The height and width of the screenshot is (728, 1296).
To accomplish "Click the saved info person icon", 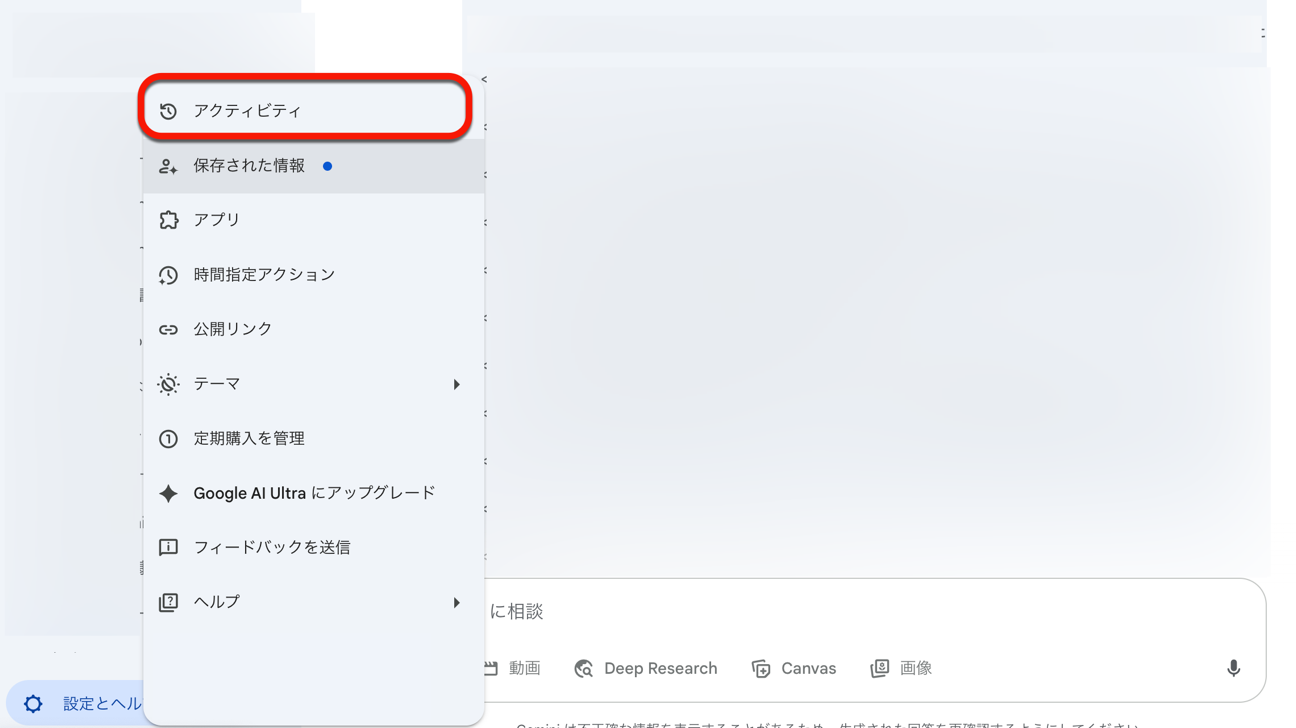I will click(x=168, y=166).
